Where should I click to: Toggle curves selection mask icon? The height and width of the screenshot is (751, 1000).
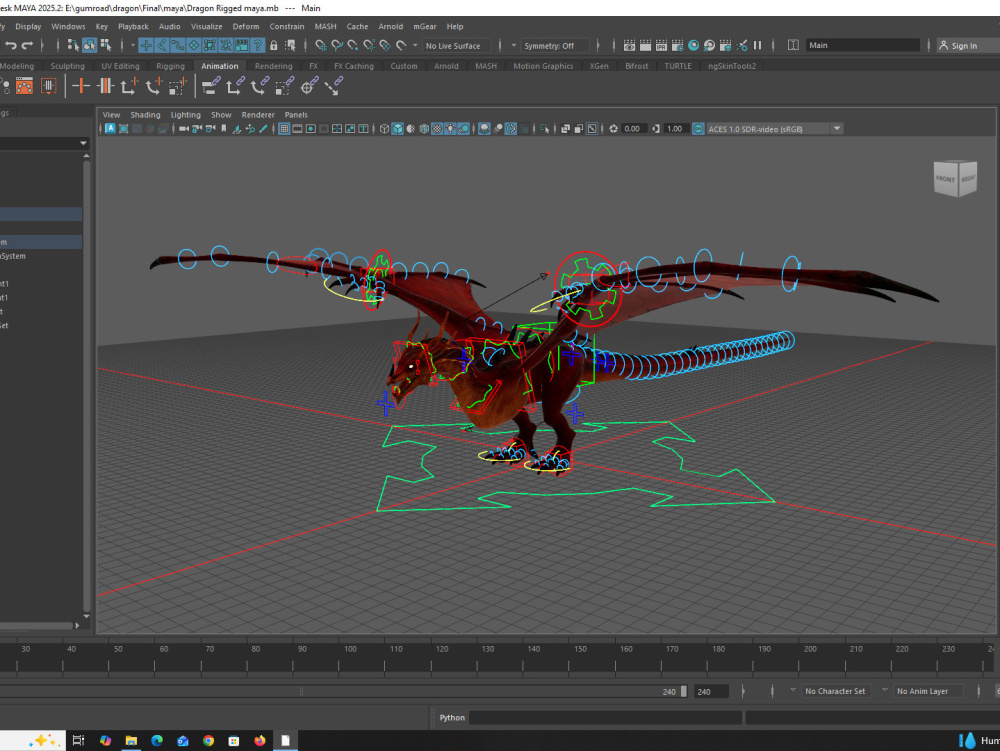tap(178, 45)
